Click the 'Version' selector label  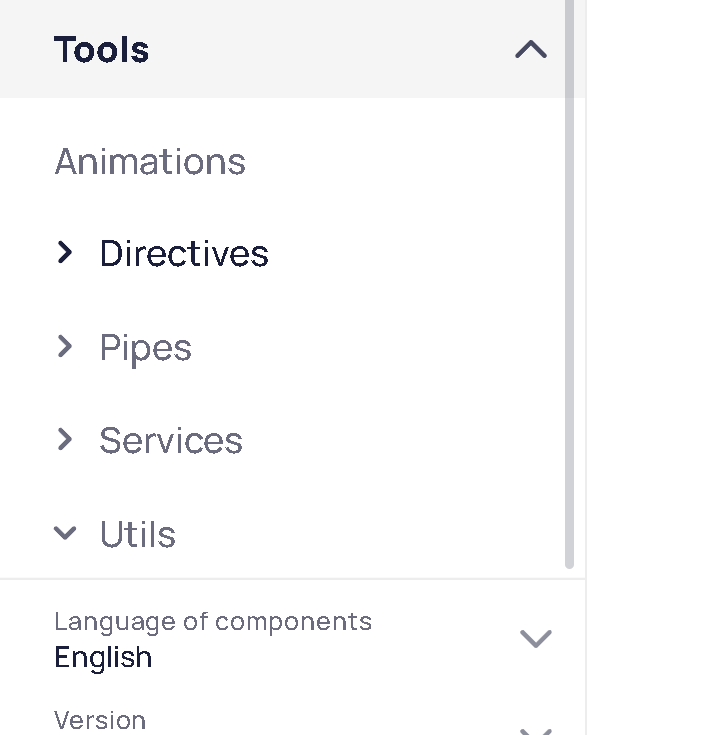click(100, 720)
